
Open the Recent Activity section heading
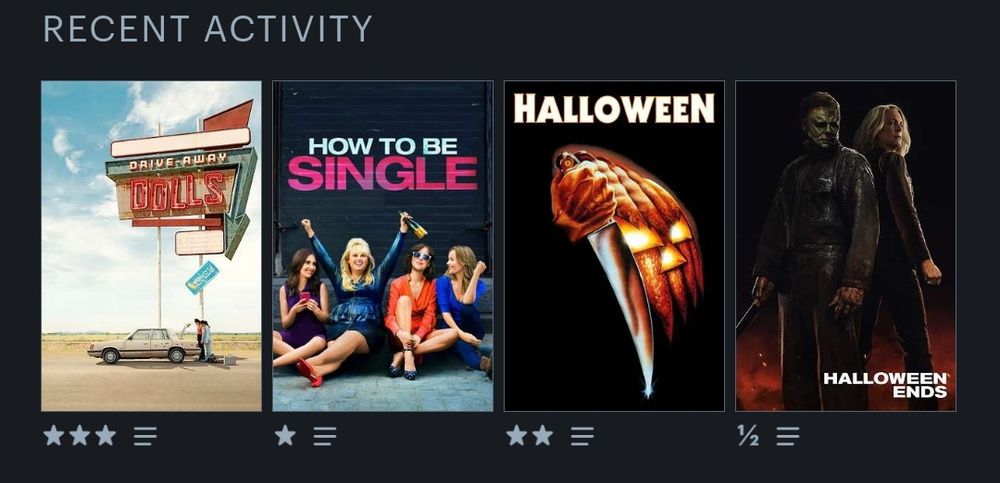[208, 29]
